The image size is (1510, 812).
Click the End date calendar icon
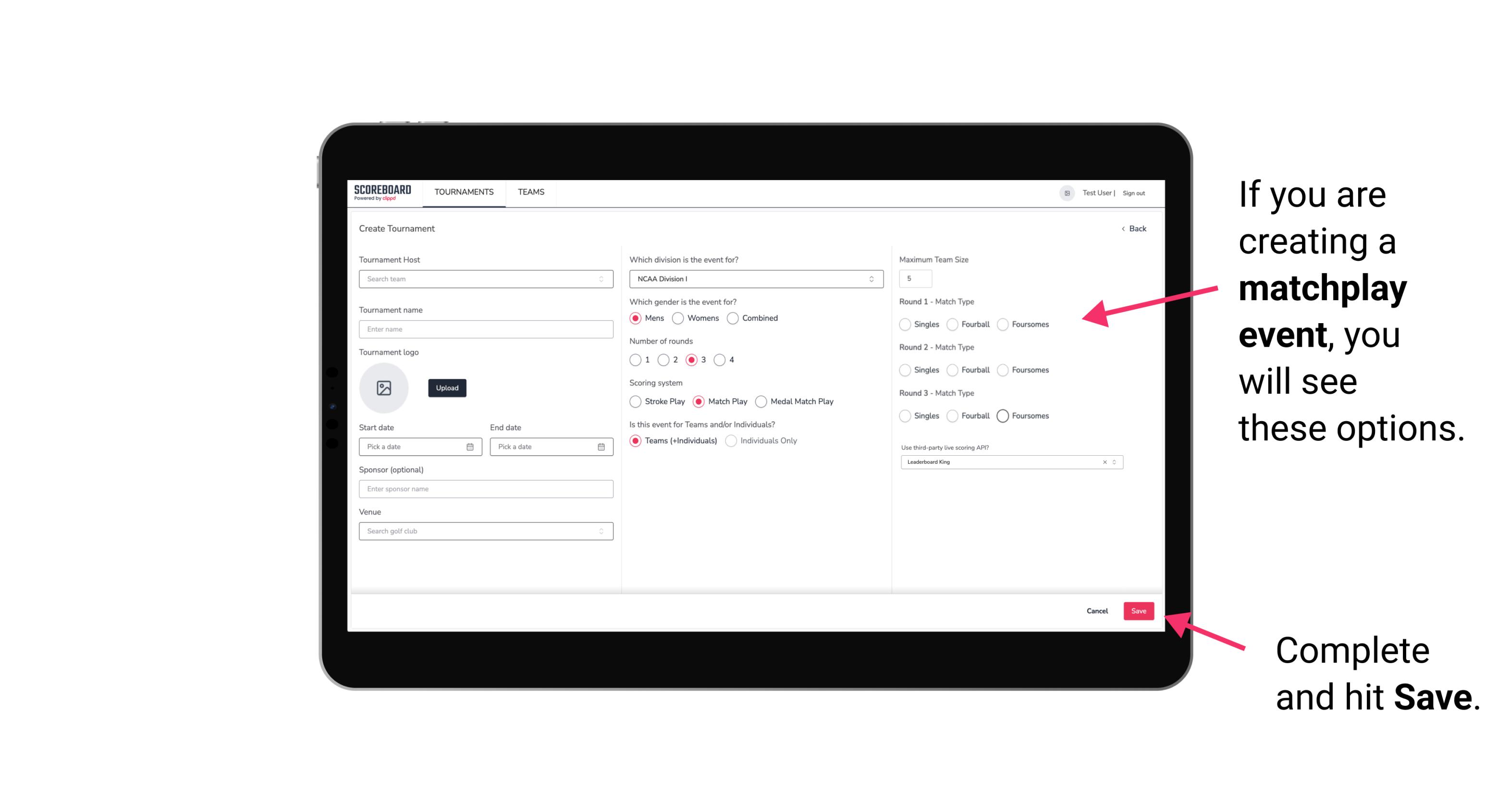click(600, 446)
